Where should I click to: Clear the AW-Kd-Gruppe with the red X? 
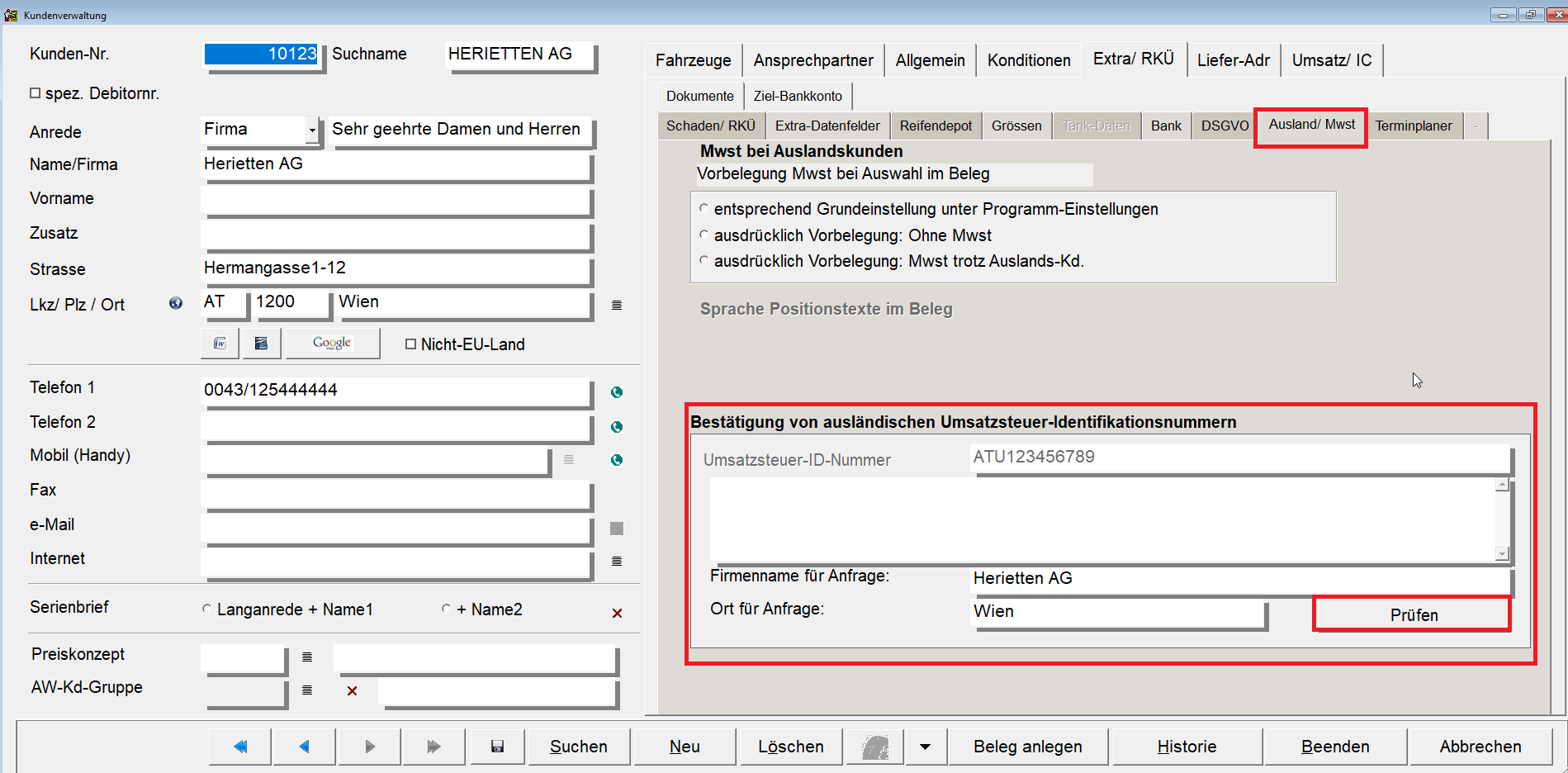tap(353, 690)
